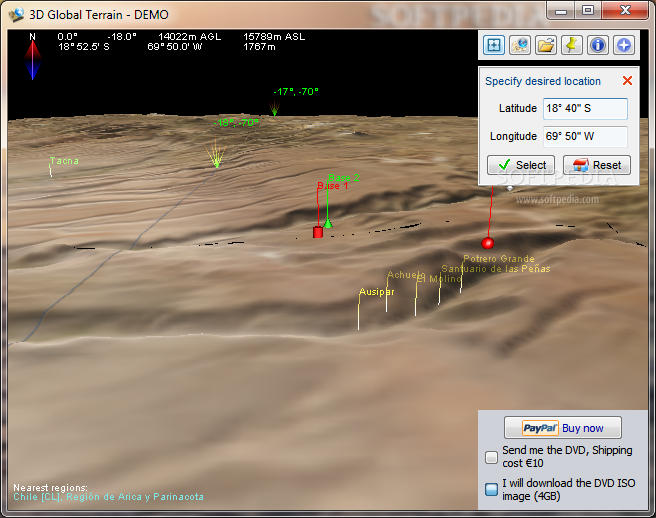Click the 15789m ASL altitude readout
The height and width of the screenshot is (518, 656).
pyautogui.click(x=274, y=37)
